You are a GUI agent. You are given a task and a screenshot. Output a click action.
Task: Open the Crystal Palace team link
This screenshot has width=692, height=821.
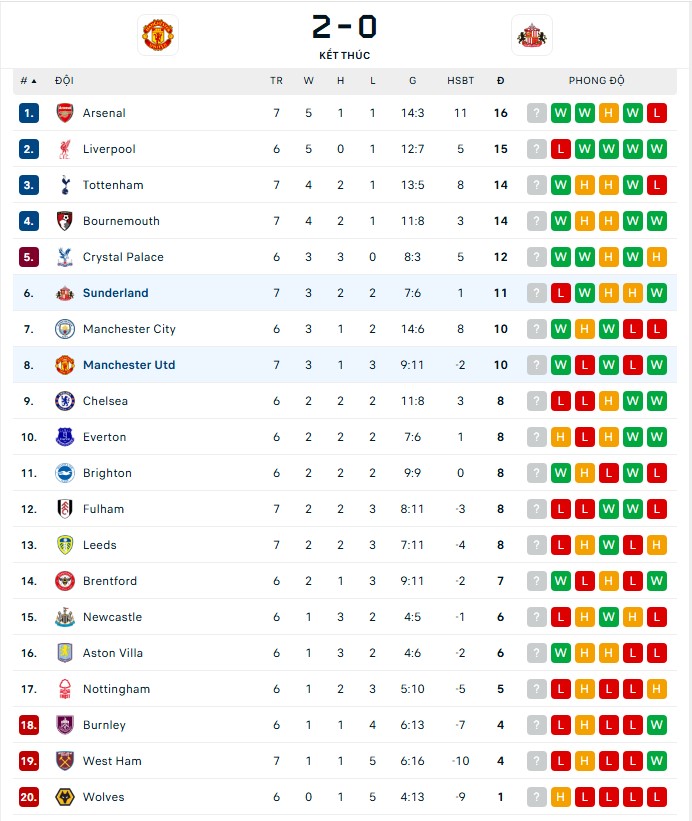(x=123, y=257)
